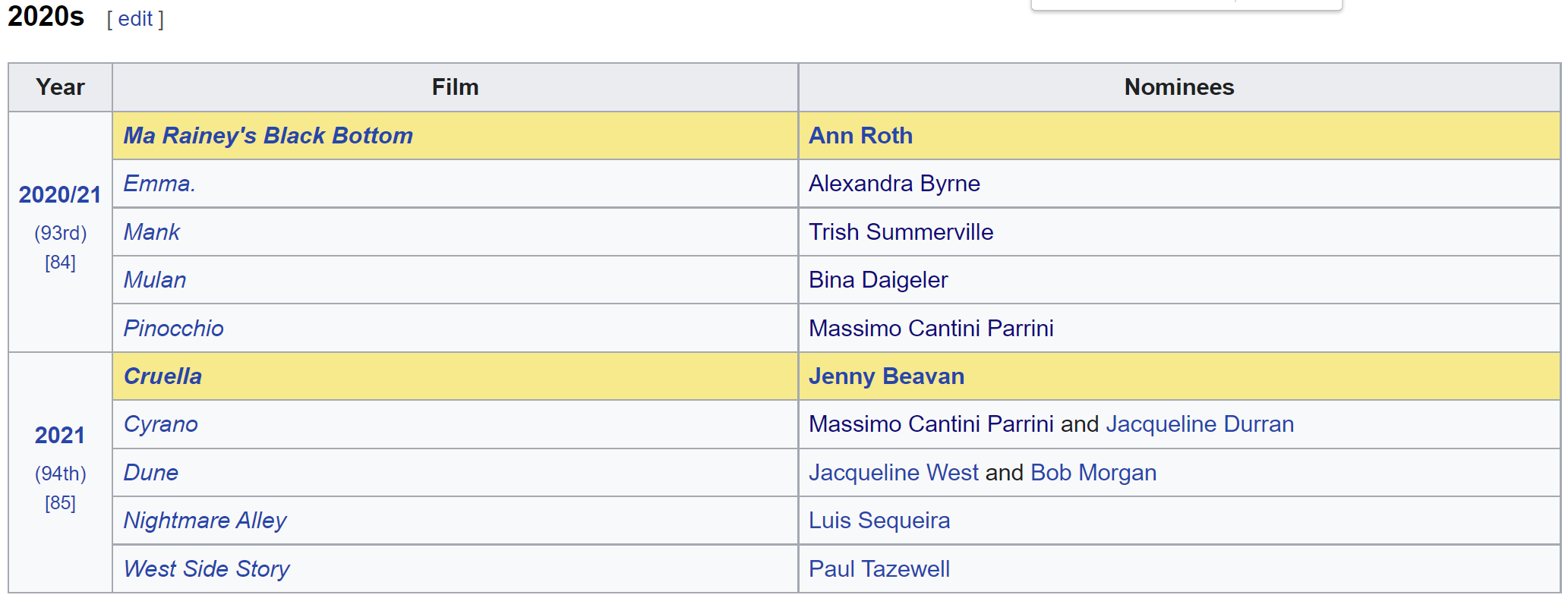1568x598 pixels.
Task: Click the Nightmare Alley film link
Action: (205, 521)
